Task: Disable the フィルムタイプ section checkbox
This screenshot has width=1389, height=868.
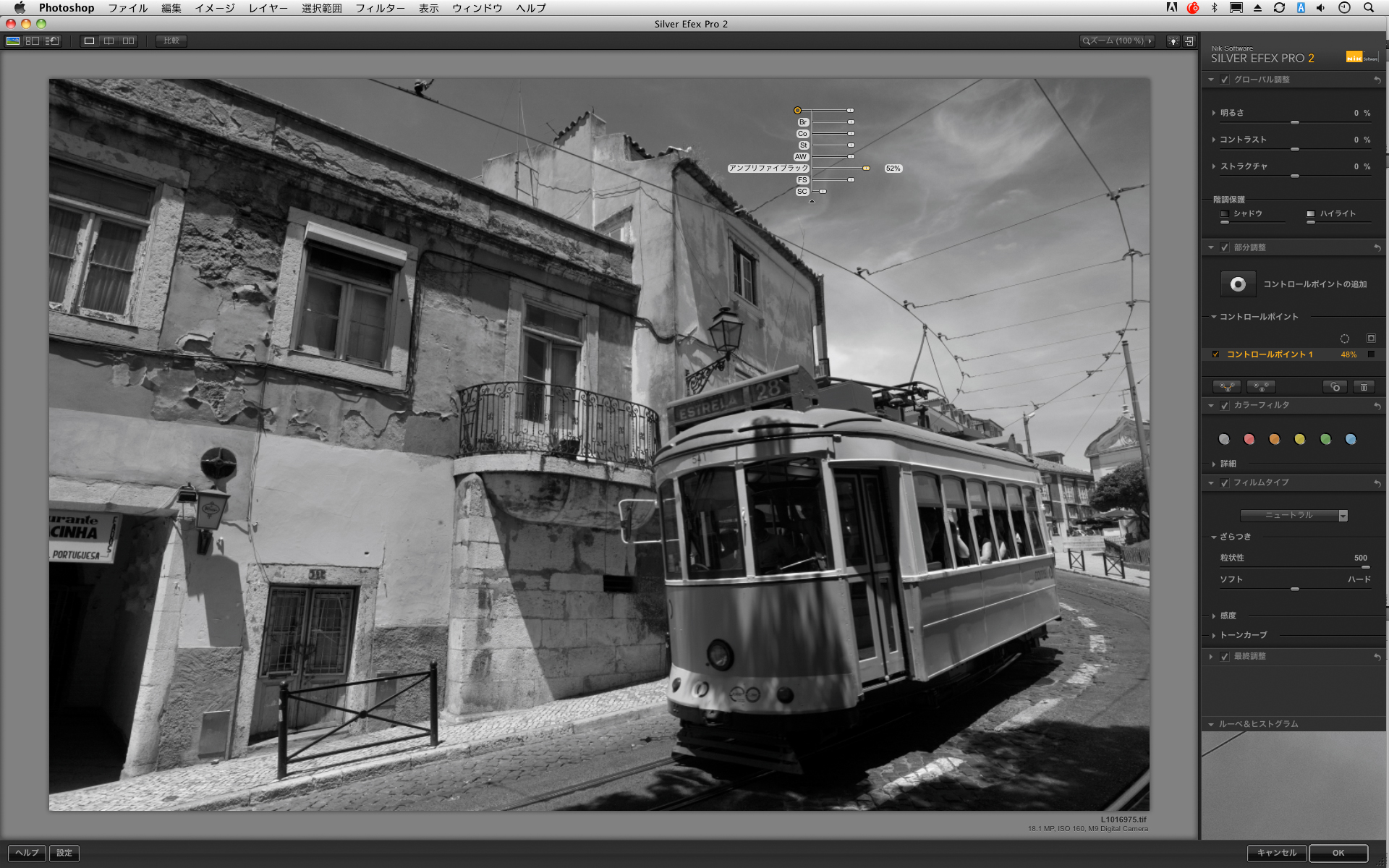Action: pos(1225,483)
